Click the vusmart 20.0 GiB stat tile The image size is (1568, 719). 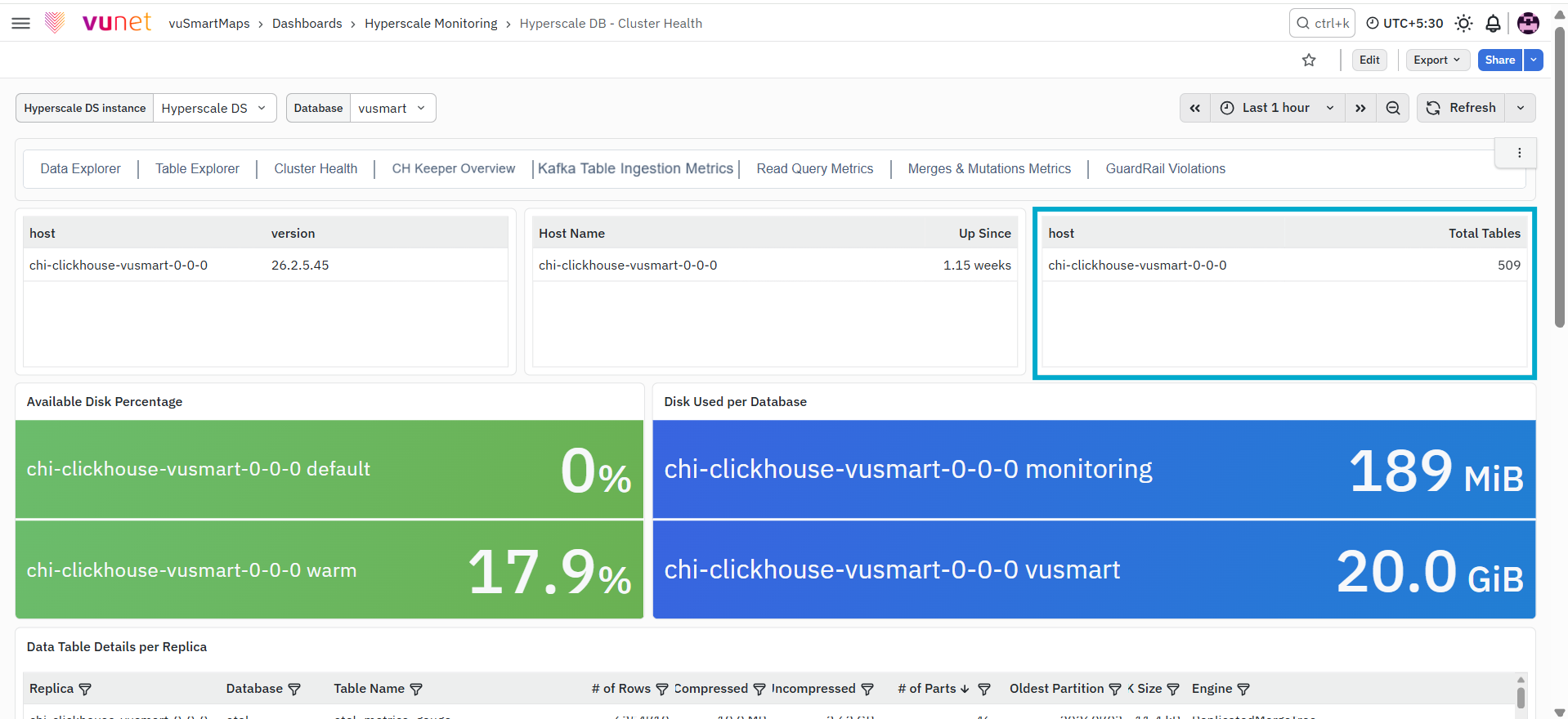tap(1094, 569)
